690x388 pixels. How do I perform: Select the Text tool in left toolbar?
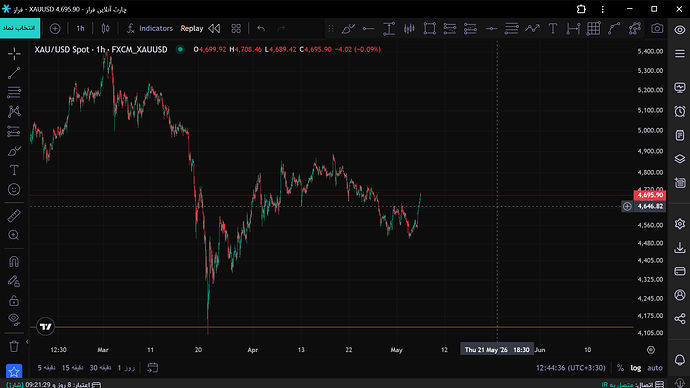tap(14, 170)
